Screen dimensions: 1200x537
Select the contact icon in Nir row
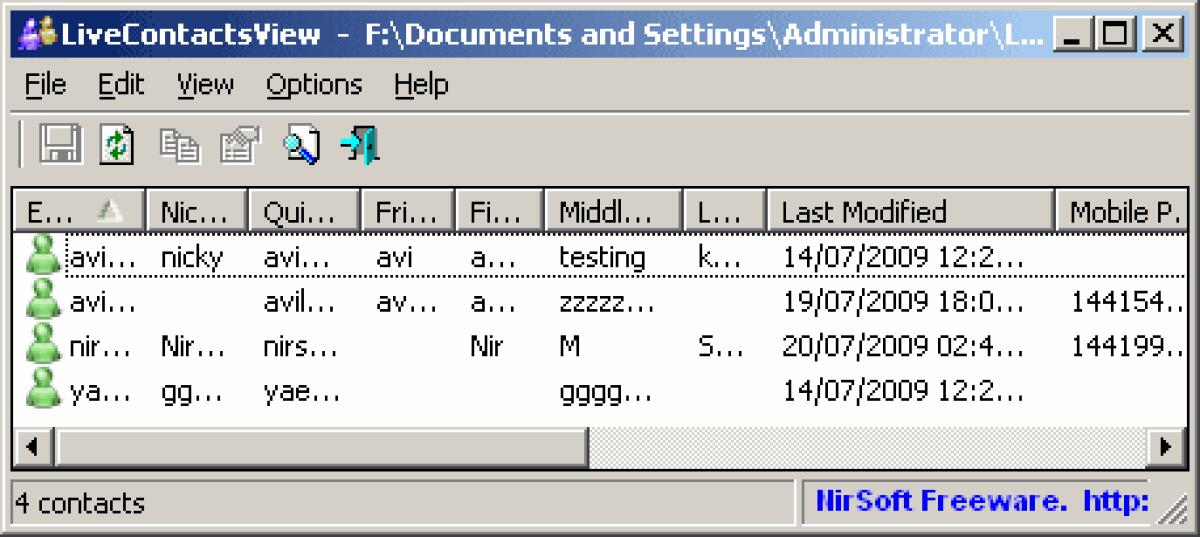pos(43,346)
